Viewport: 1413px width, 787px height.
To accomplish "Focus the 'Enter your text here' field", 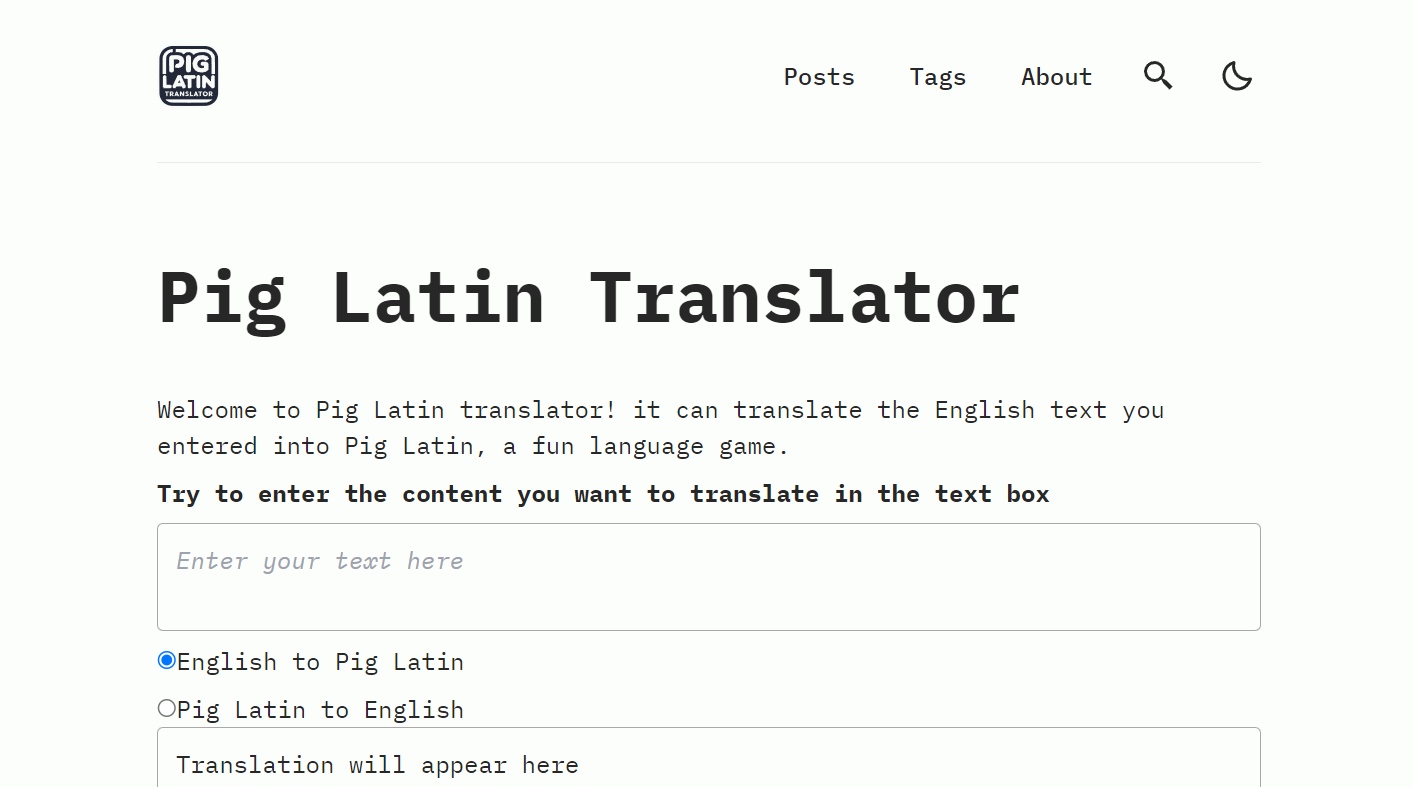I will coord(708,576).
